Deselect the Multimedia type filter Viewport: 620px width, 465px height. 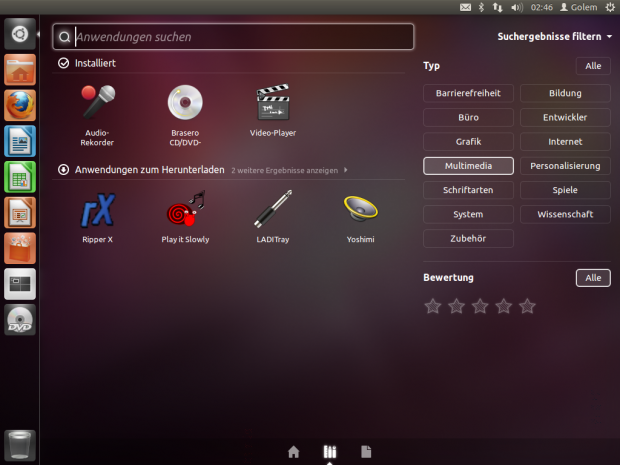click(x=468, y=166)
